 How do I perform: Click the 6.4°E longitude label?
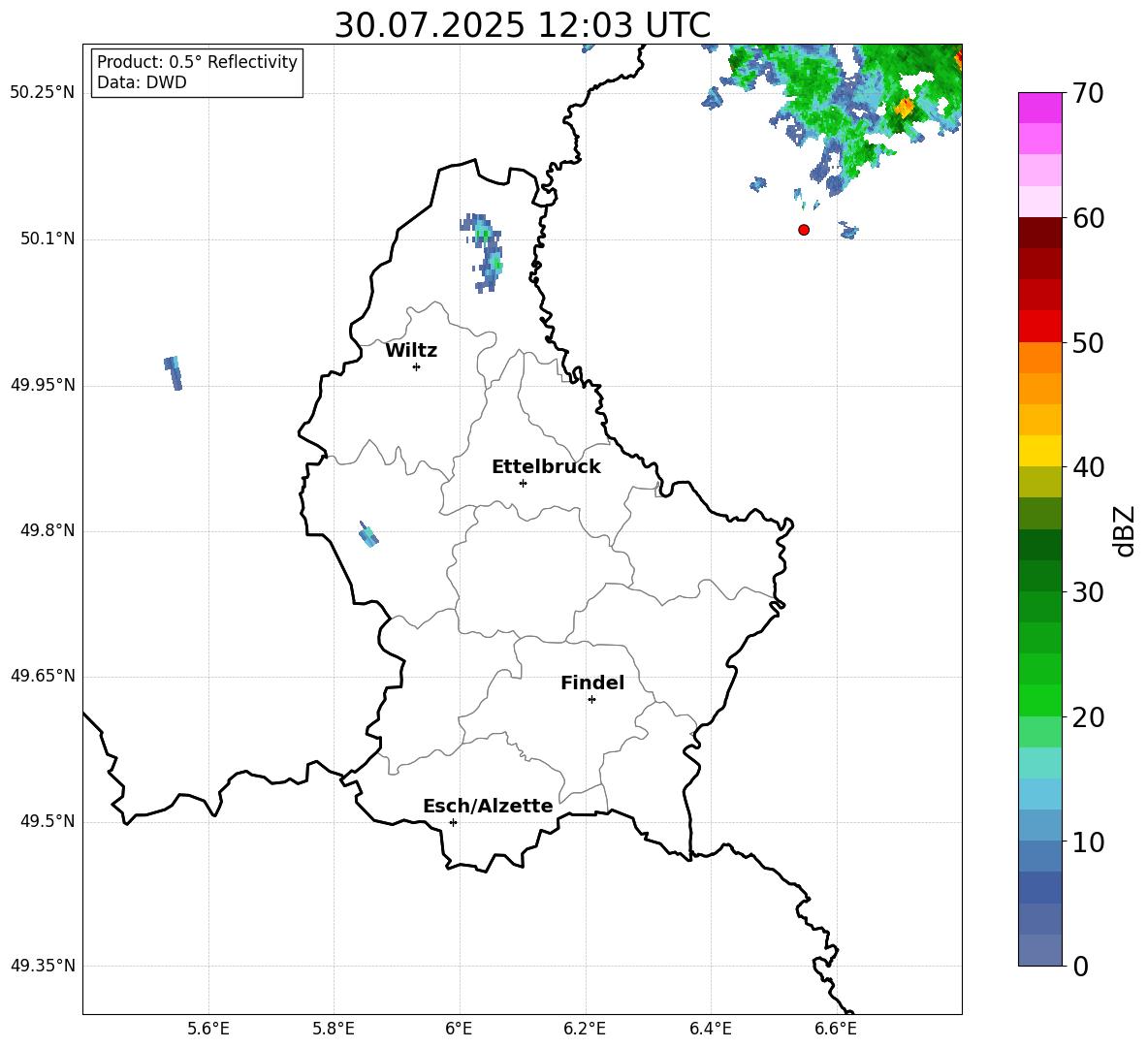pyautogui.click(x=710, y=1030)
